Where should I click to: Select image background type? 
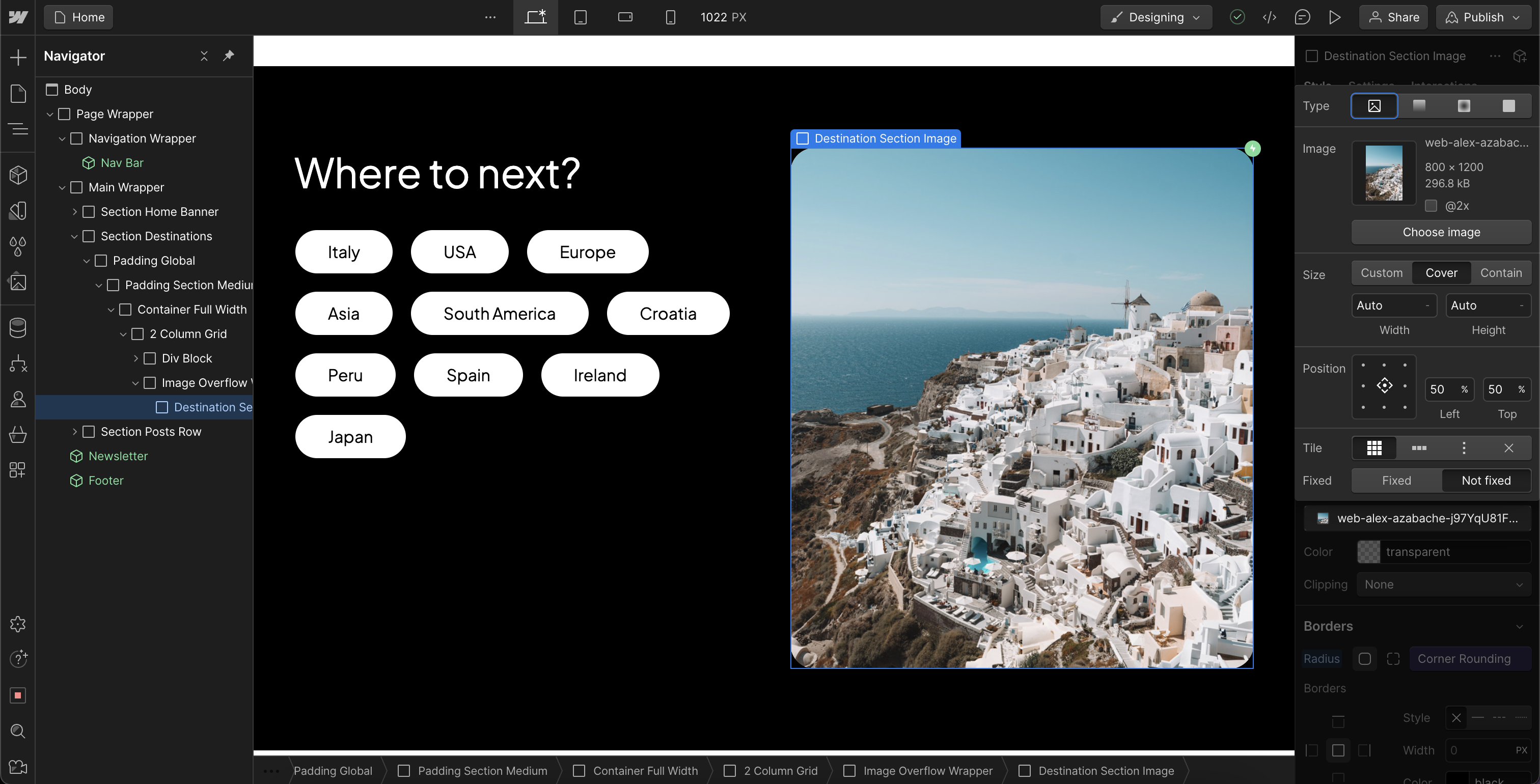pyautogui.click(x=1374, y=106)
